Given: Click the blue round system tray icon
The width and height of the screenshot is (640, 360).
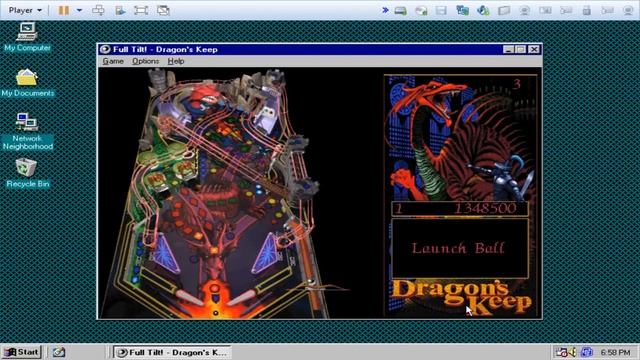Looking at the screenshot, I should (x=587, y=352).
